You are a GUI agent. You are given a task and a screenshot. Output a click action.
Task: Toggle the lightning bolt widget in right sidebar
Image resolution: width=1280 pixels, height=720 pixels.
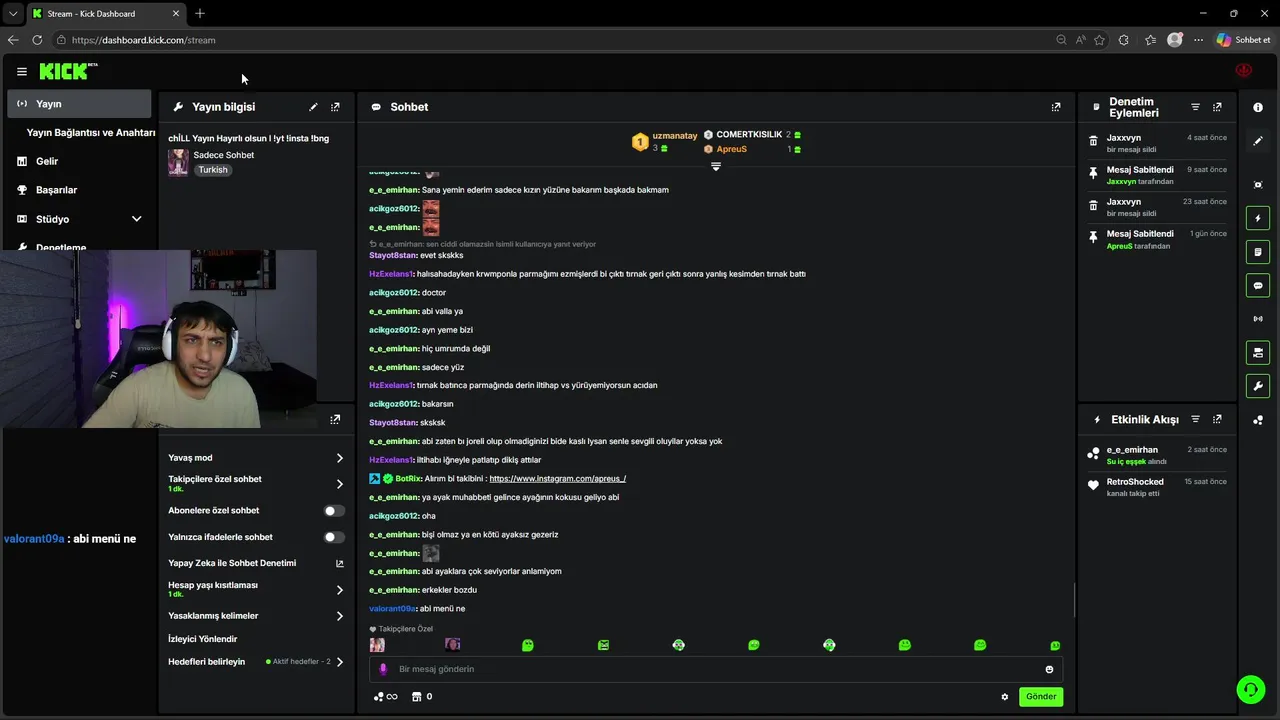[1258, 218]
